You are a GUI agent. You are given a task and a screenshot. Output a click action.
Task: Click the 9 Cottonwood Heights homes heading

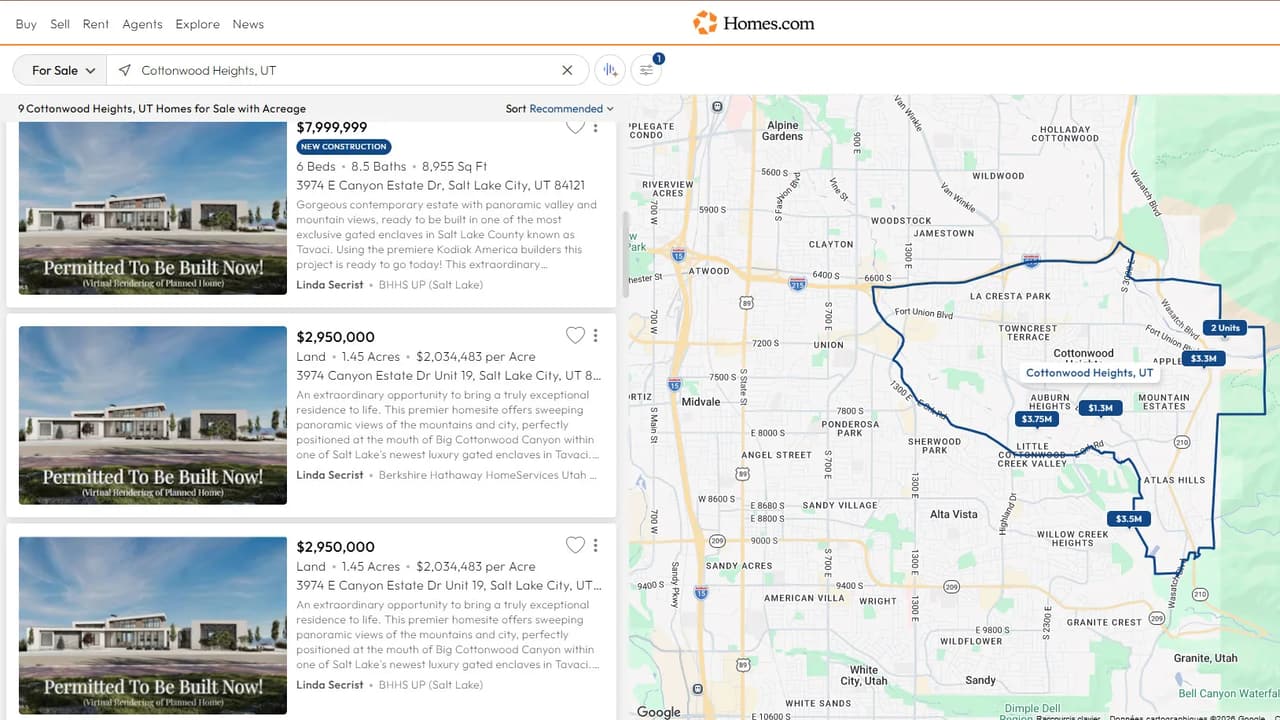[x=162, y=109]
